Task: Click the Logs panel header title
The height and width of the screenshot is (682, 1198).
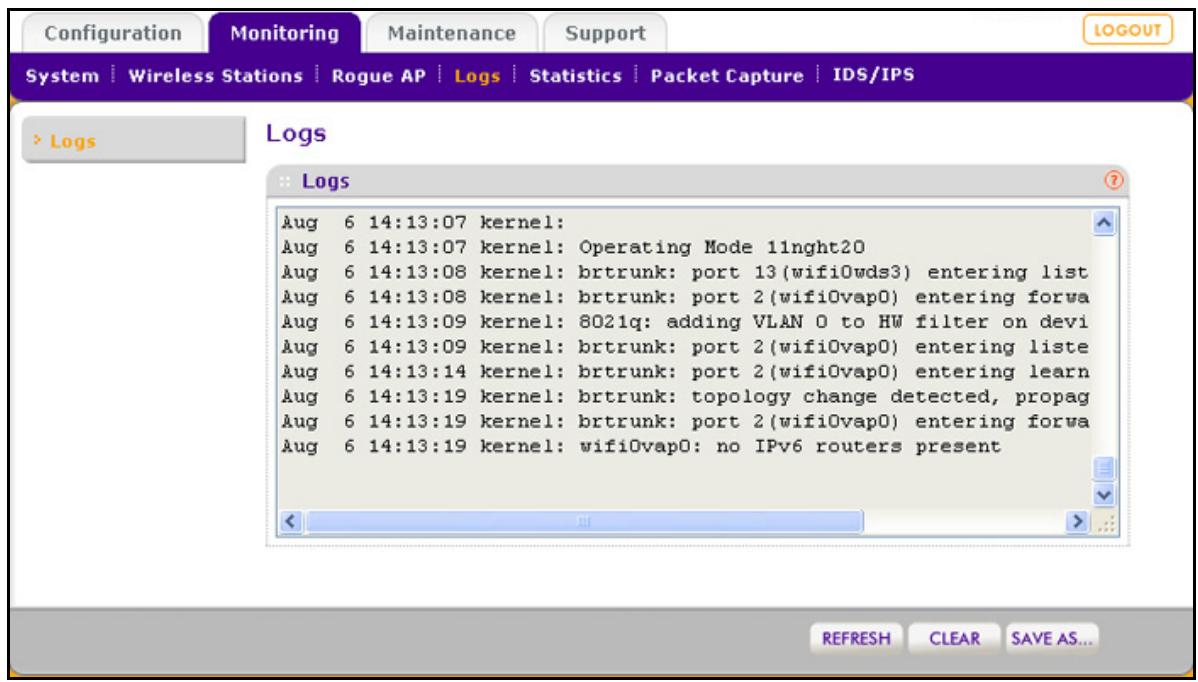Action: click(x=325, y=182)
